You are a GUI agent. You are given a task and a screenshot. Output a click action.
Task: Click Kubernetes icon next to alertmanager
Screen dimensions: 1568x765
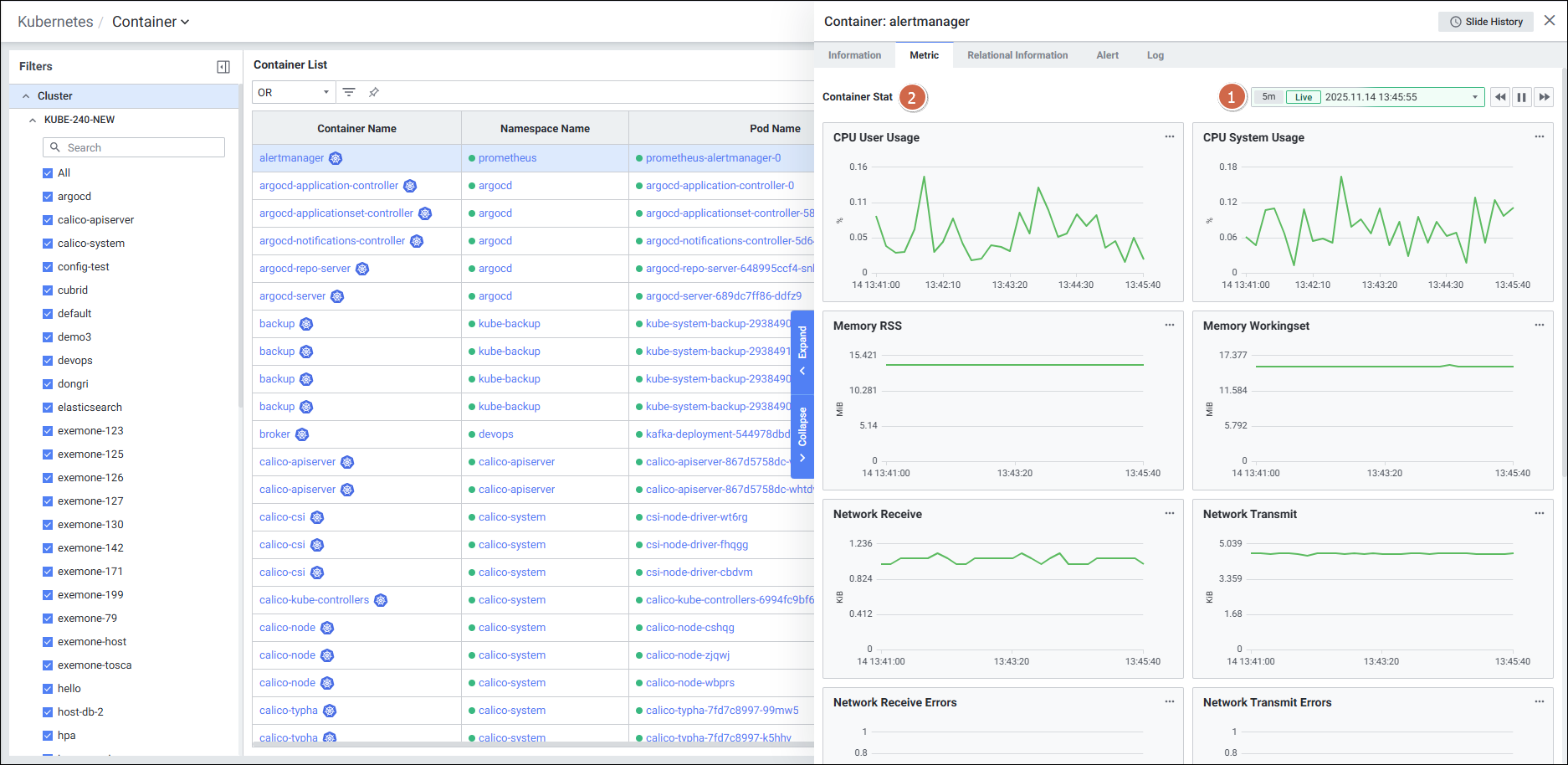[336, 158]
